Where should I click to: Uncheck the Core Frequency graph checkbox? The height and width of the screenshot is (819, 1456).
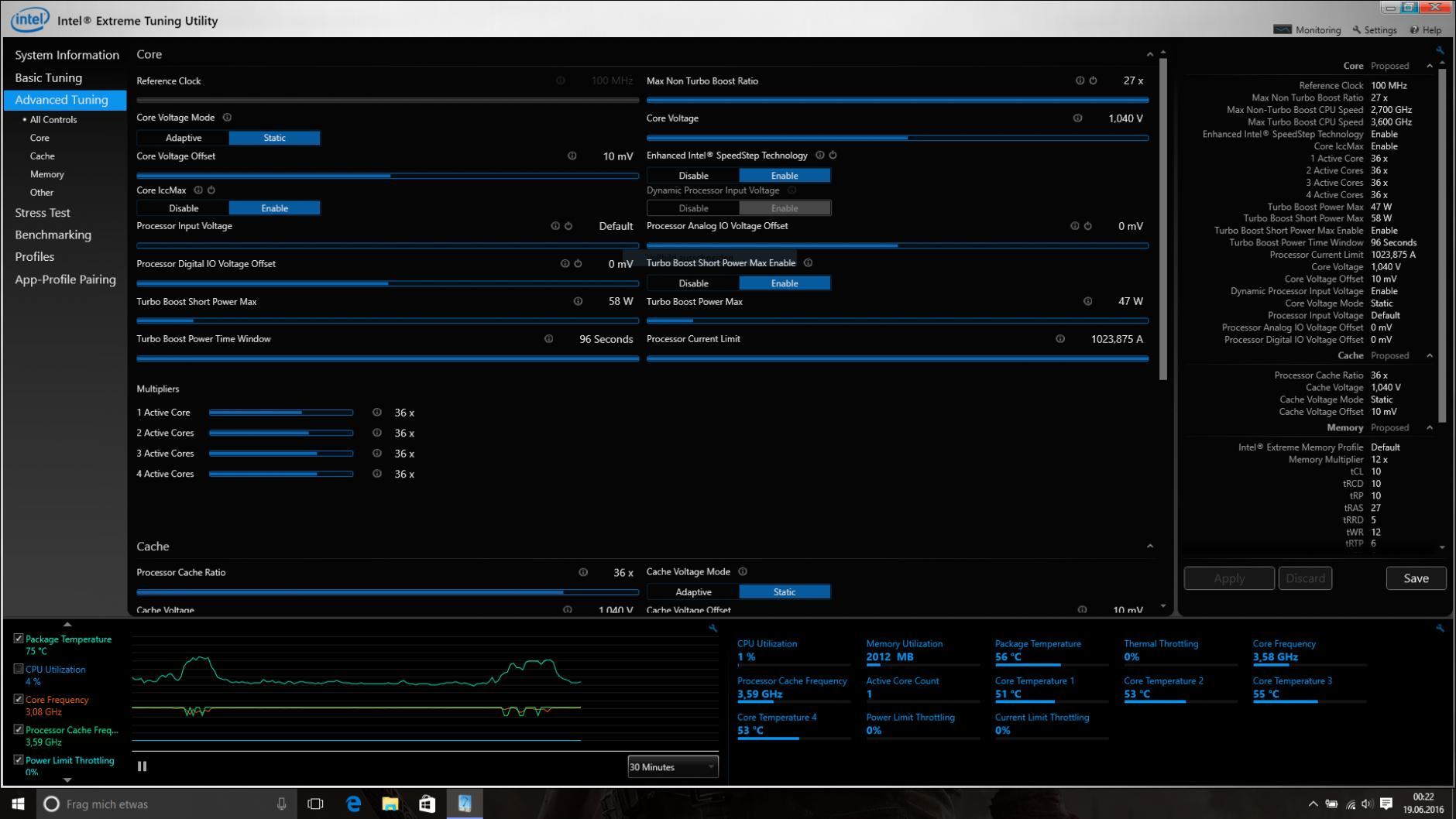point(19,699)
